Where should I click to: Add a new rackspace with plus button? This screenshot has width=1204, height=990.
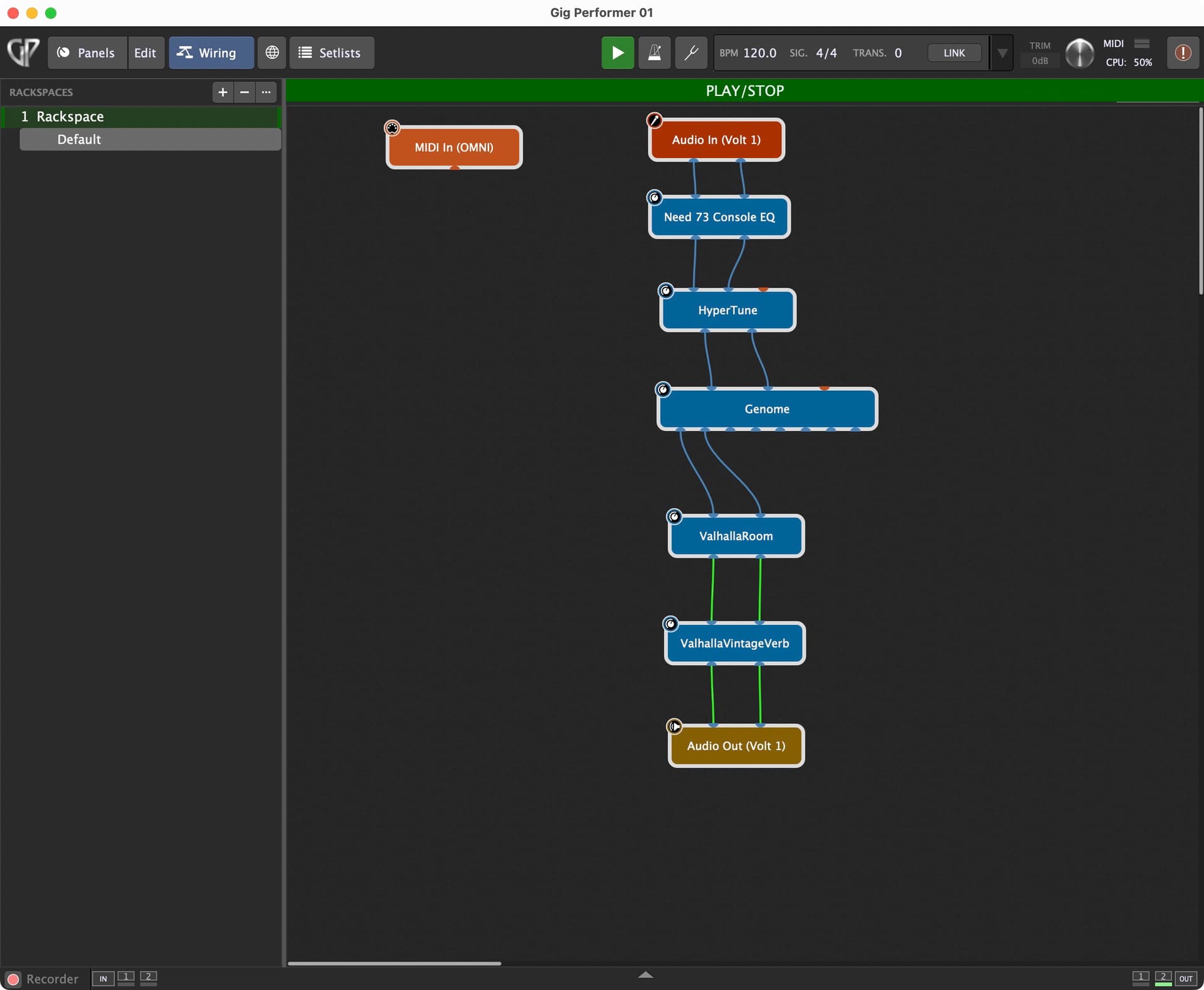[x=223, y=92]
